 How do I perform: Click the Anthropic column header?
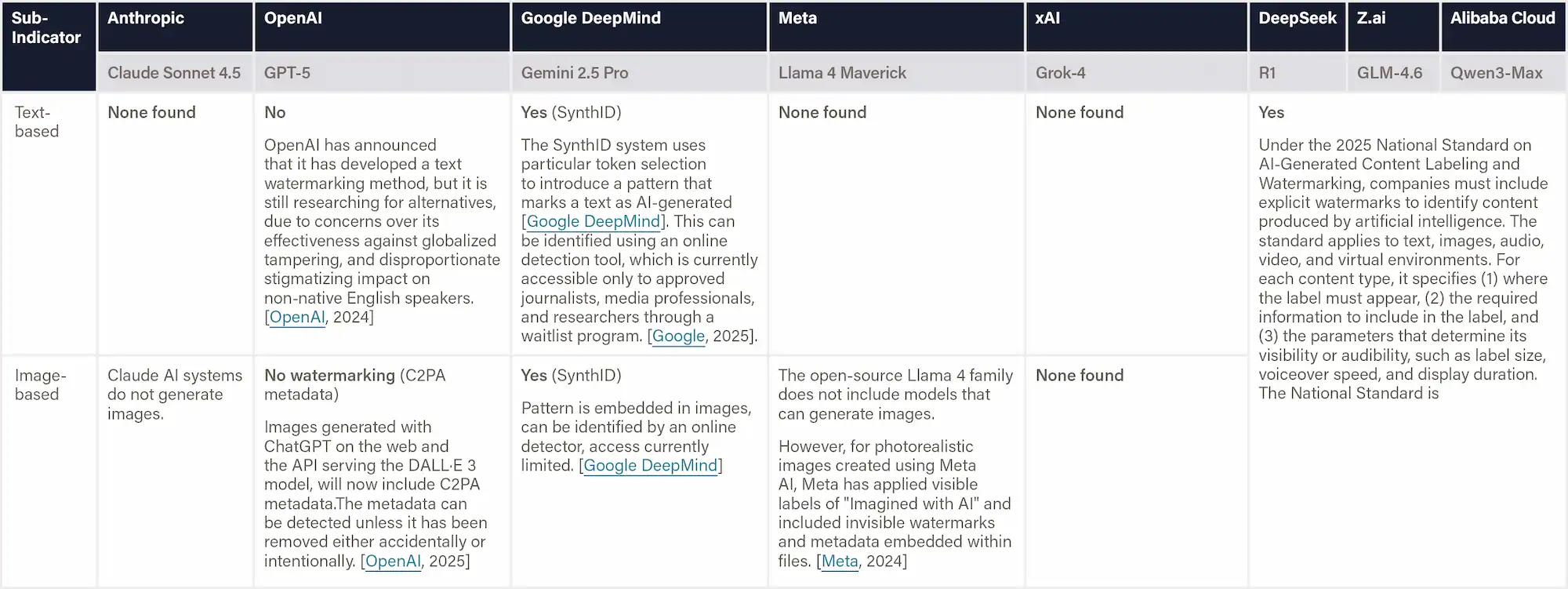coord(146,19)
